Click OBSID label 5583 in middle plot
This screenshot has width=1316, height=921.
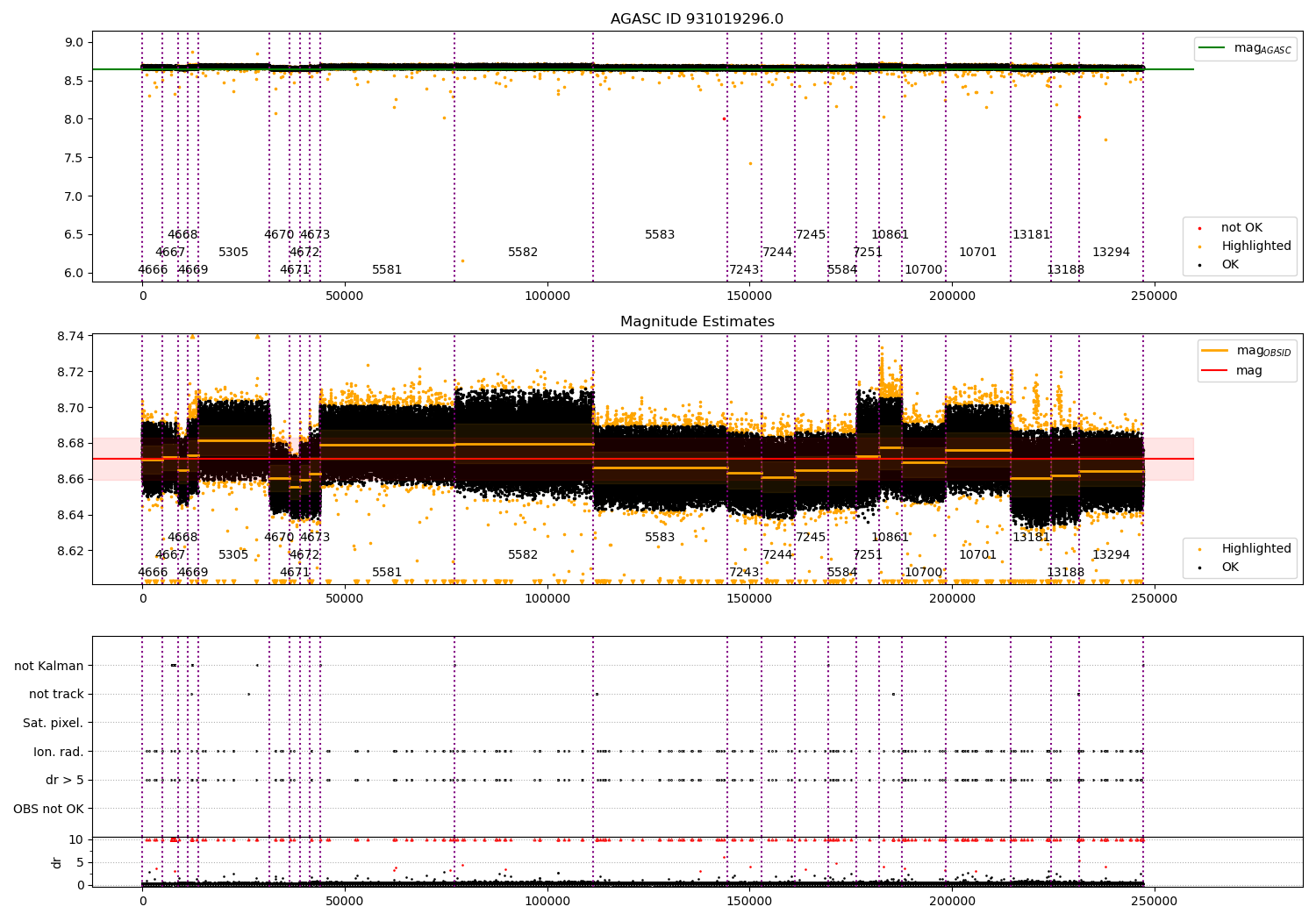[x=660, y=538]
